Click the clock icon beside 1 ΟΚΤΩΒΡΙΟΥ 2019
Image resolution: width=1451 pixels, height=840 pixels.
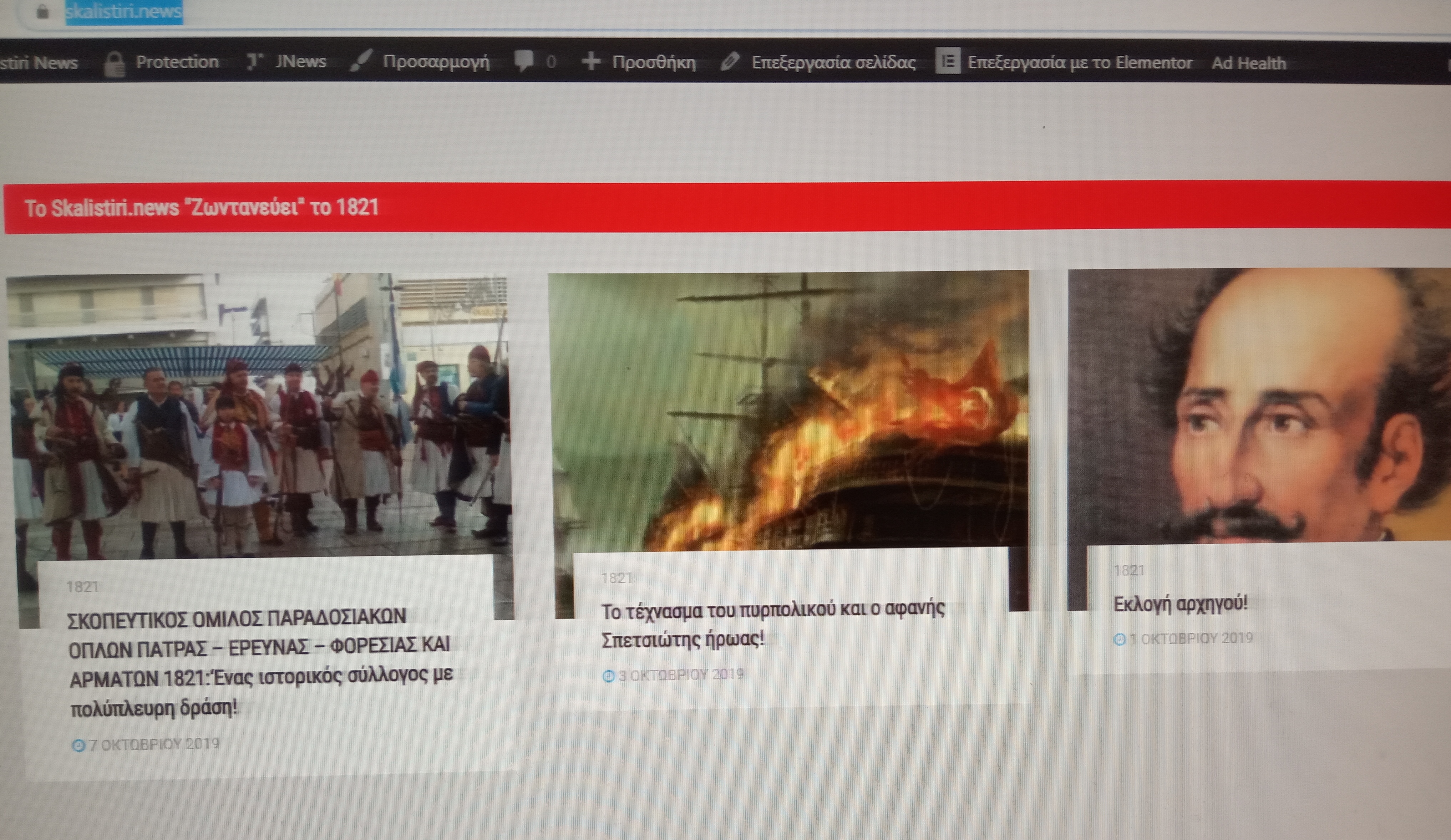click(1119, 640)
